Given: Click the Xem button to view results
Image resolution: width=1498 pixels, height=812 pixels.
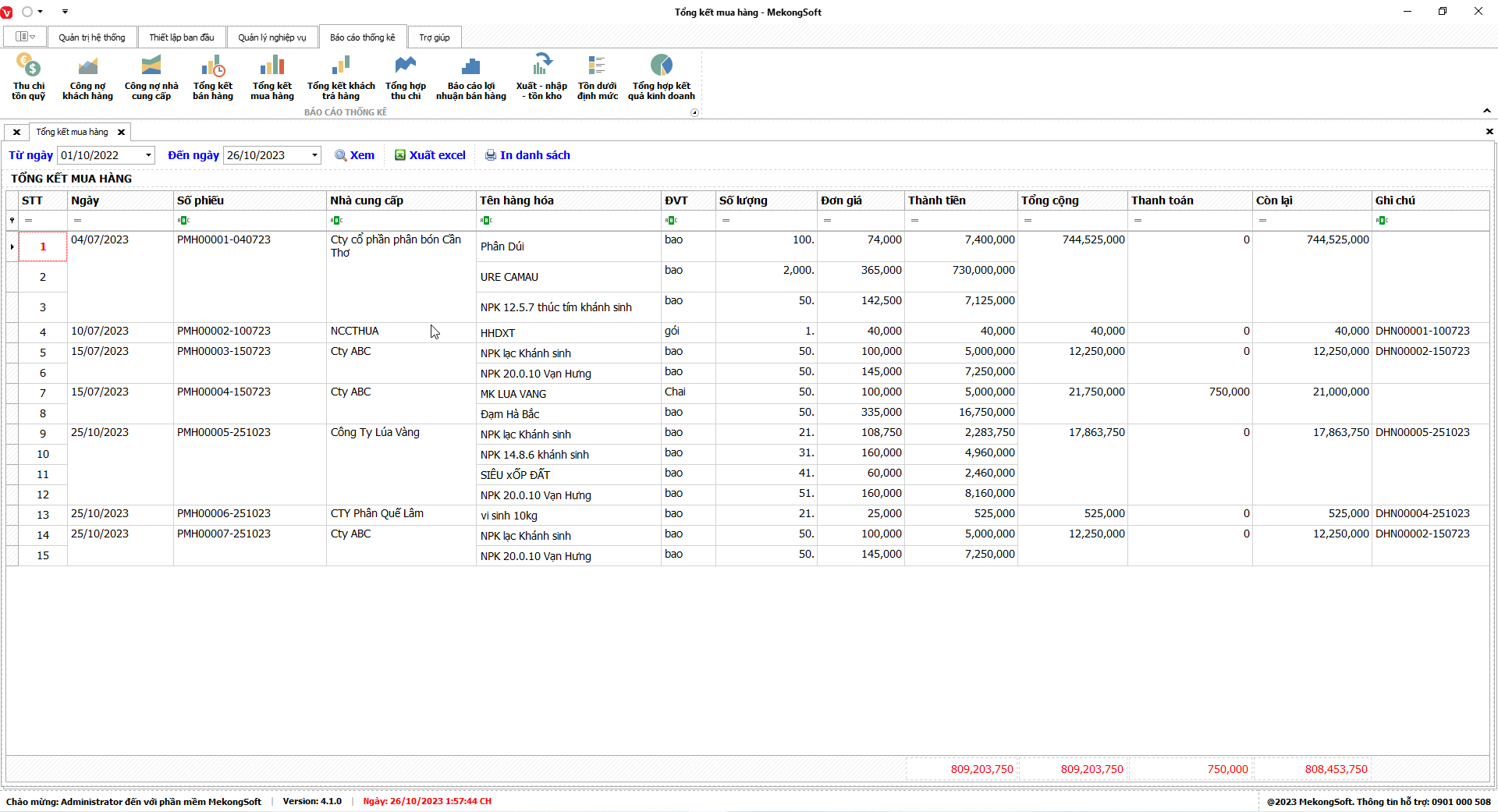Looking at the screenshot, I should 355,155.
